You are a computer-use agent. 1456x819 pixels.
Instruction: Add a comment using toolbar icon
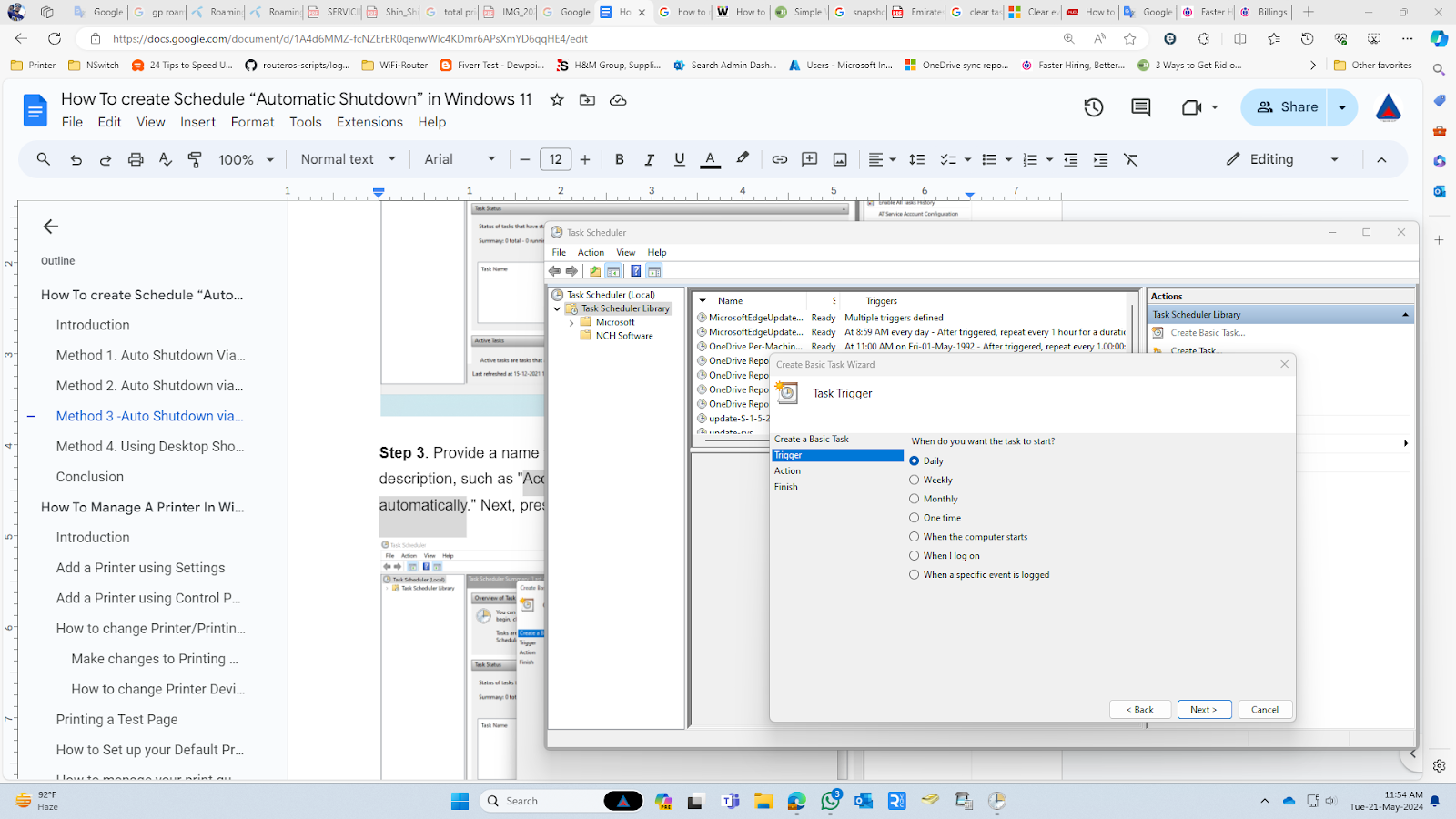tap(809, 159)
